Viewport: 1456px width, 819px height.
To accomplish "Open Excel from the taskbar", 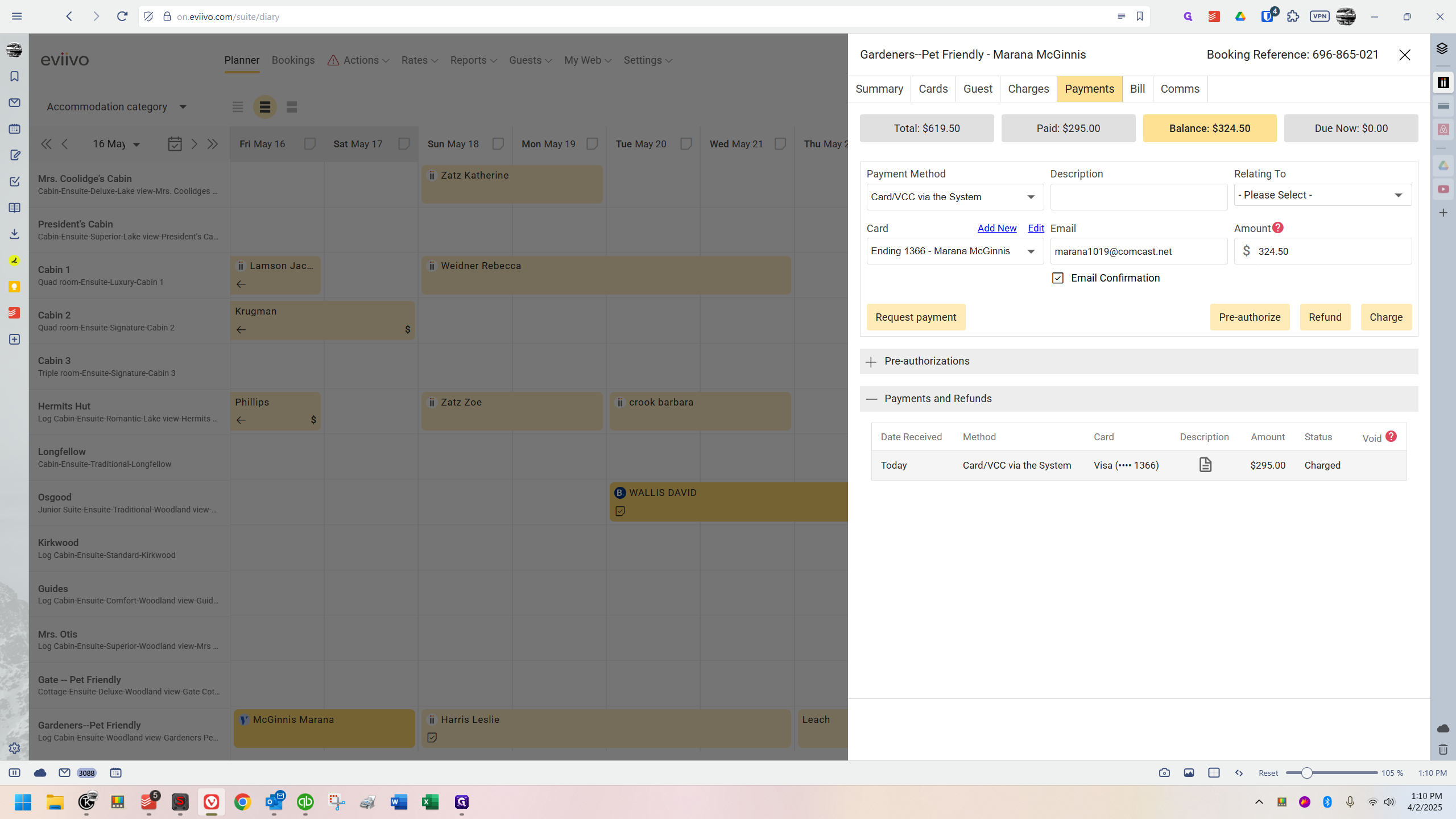I will (x=430, y=802).
